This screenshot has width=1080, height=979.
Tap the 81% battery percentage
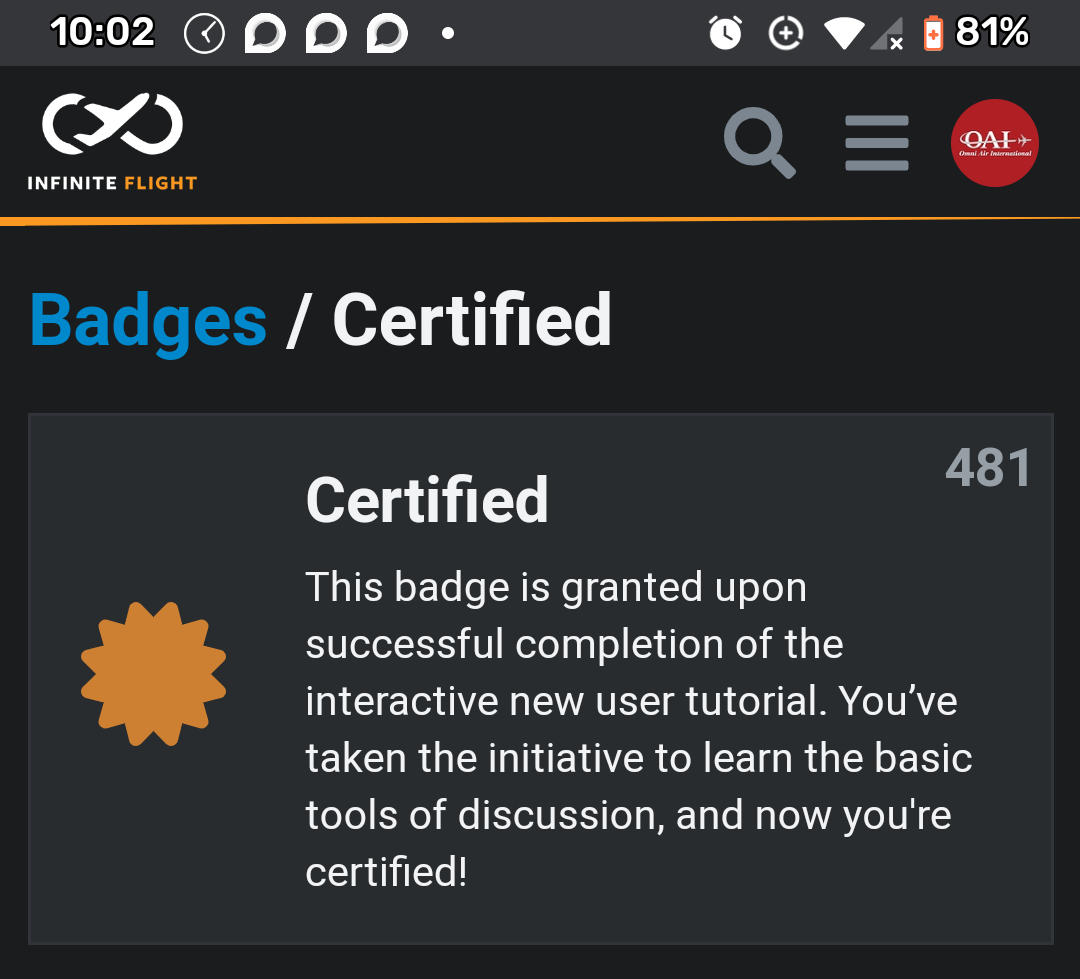click(x=992, y=33)
